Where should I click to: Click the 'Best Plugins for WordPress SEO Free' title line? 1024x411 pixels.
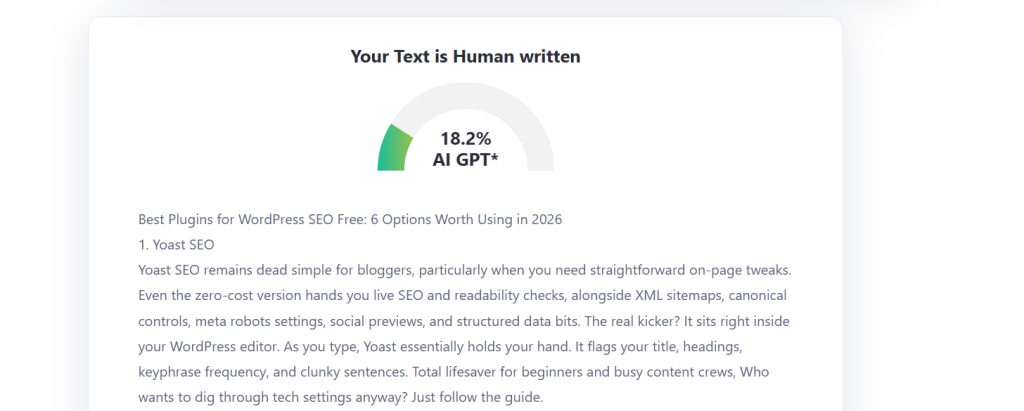(350, 220)
